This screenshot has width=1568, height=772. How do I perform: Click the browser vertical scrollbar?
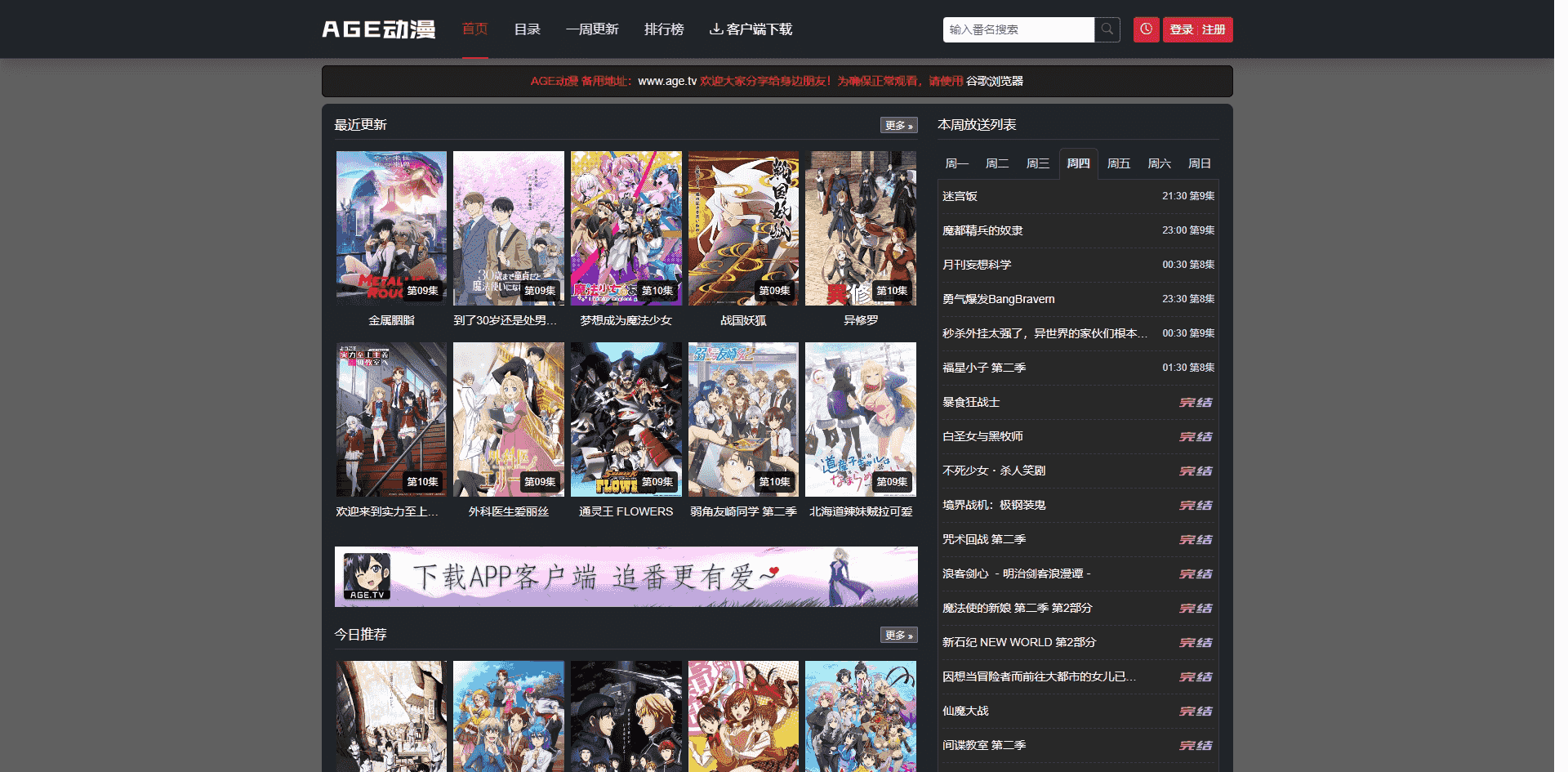pyautogui.click(x=1561, y=386)
